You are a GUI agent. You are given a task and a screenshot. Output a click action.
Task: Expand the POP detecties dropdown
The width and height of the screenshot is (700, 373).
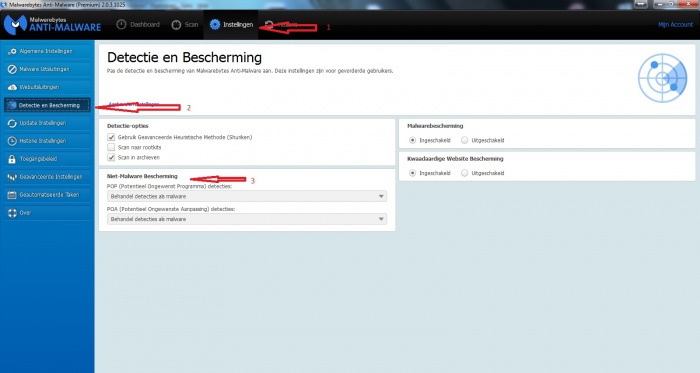(x=247, y=196)
